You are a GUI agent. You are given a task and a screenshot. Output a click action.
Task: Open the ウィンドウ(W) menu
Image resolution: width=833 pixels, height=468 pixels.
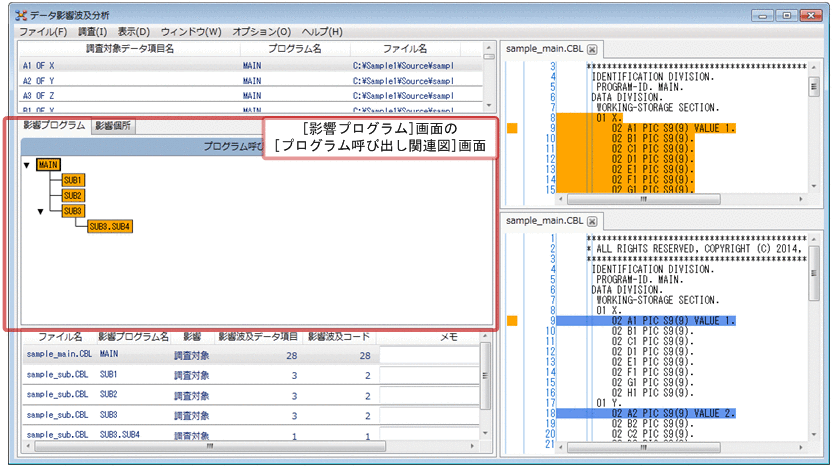pyautogui.click(x=191, y=32)
